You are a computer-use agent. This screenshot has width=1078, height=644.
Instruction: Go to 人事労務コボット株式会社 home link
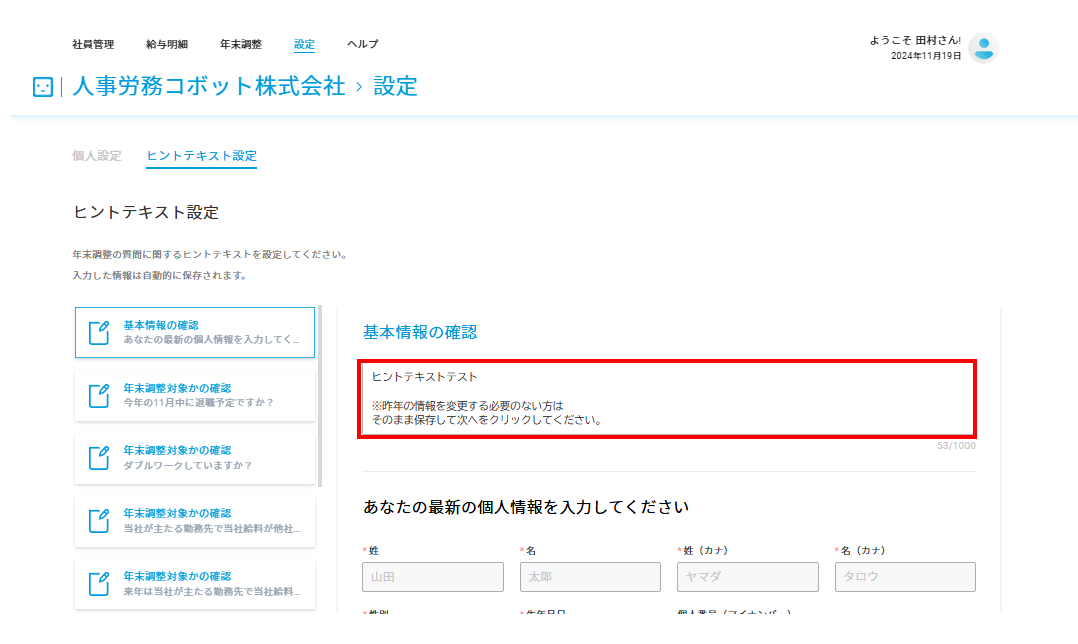pyautogui.click(x=209, y=86)
